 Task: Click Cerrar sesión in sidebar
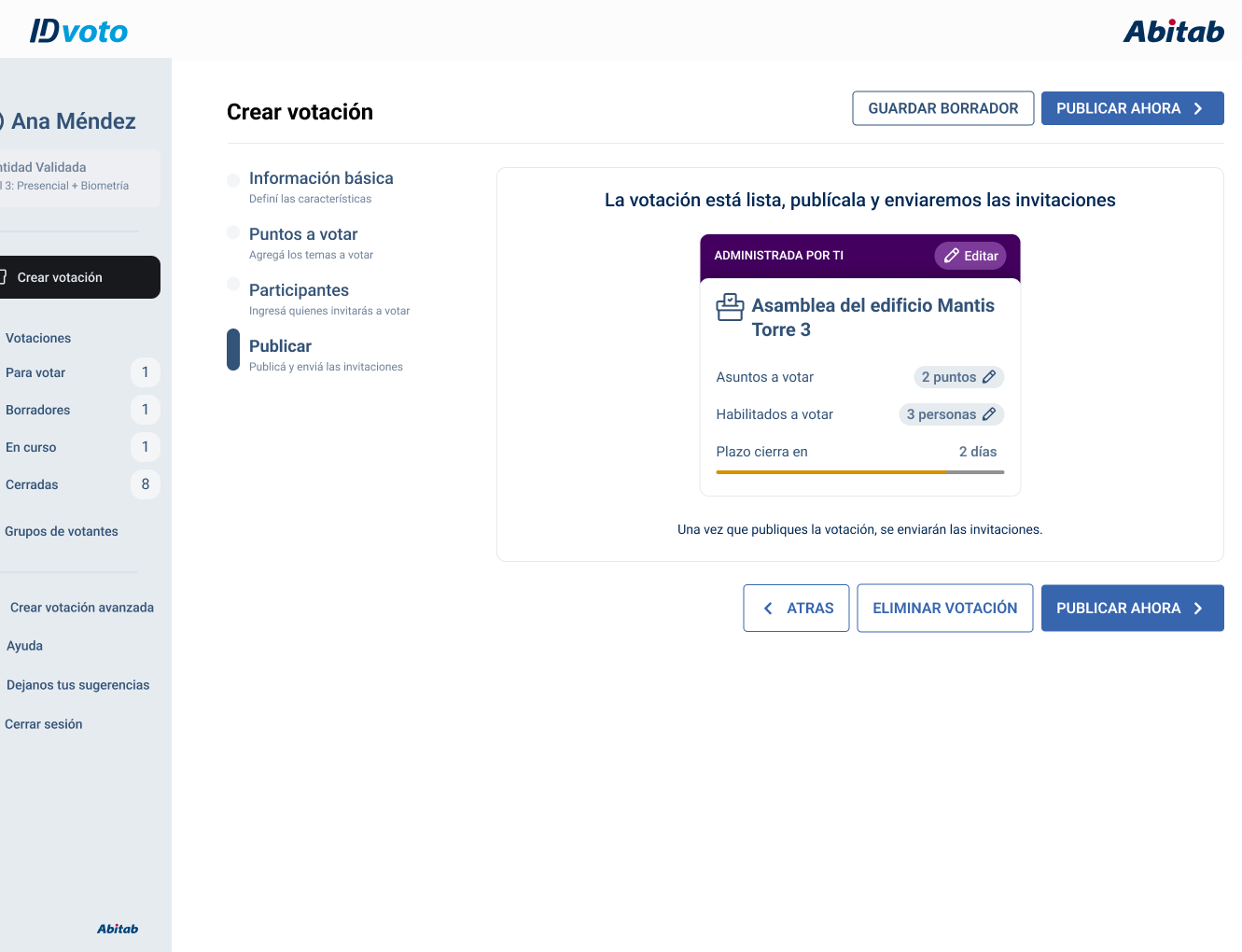click(x=44, y=724)
